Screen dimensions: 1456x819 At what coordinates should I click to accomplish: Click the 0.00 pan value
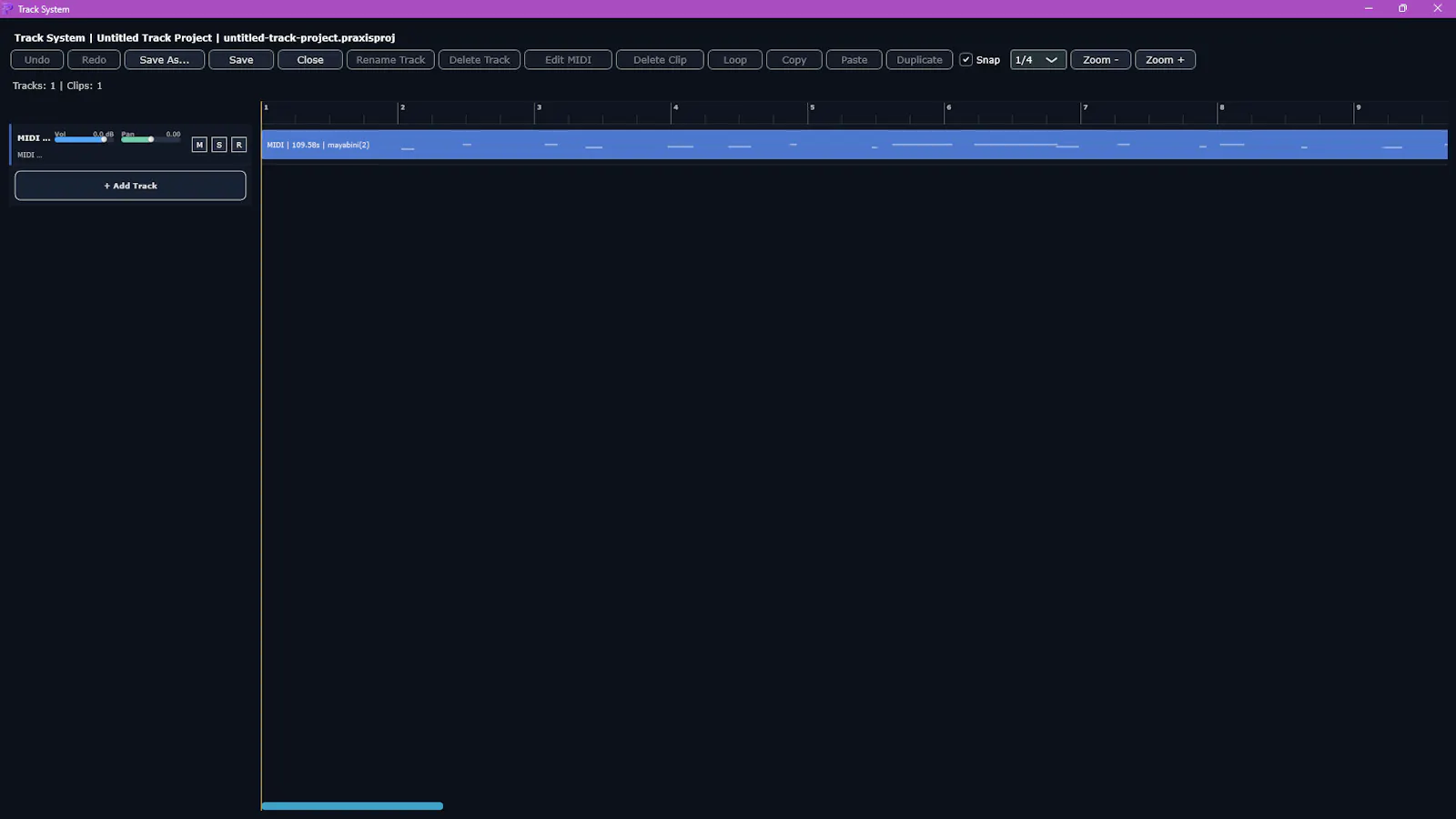pos(173,134)
